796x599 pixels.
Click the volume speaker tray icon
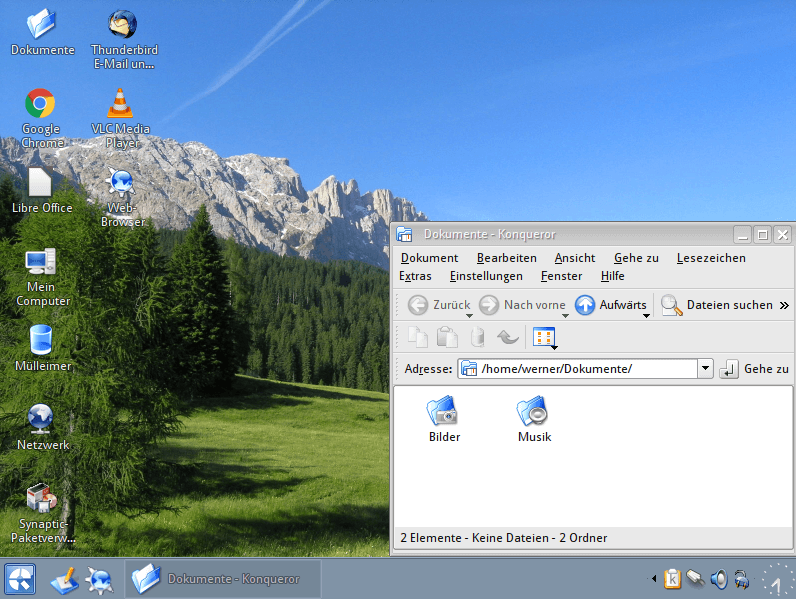click(718, 578)
